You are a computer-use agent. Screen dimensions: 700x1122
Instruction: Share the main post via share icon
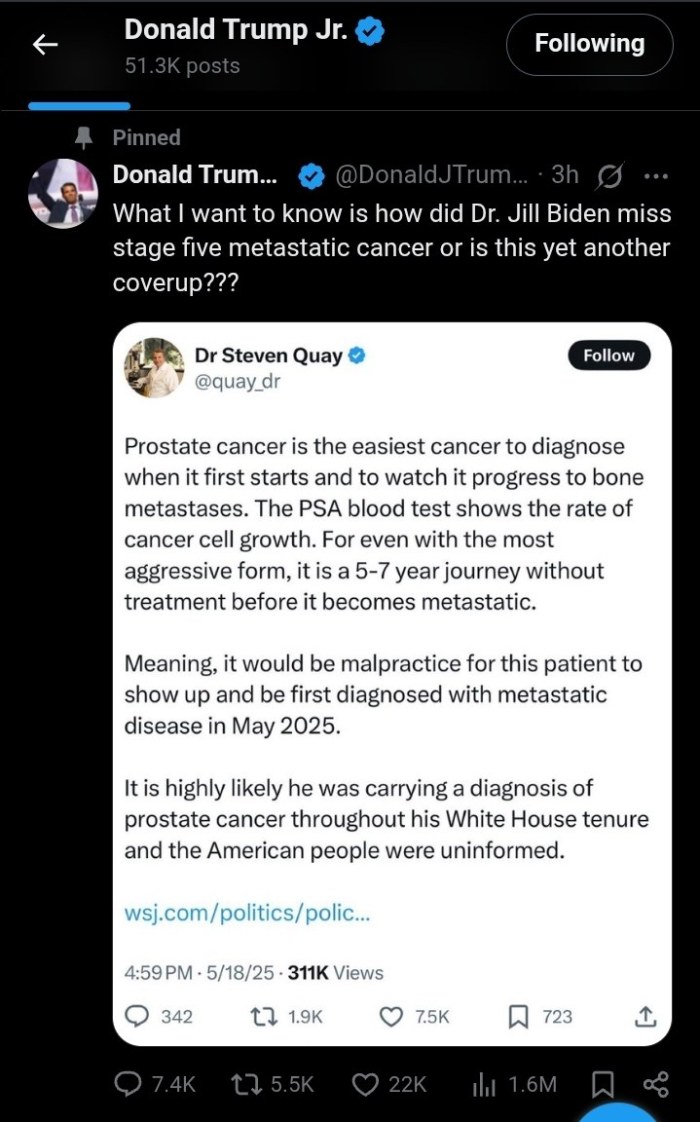pos(656,1085)
